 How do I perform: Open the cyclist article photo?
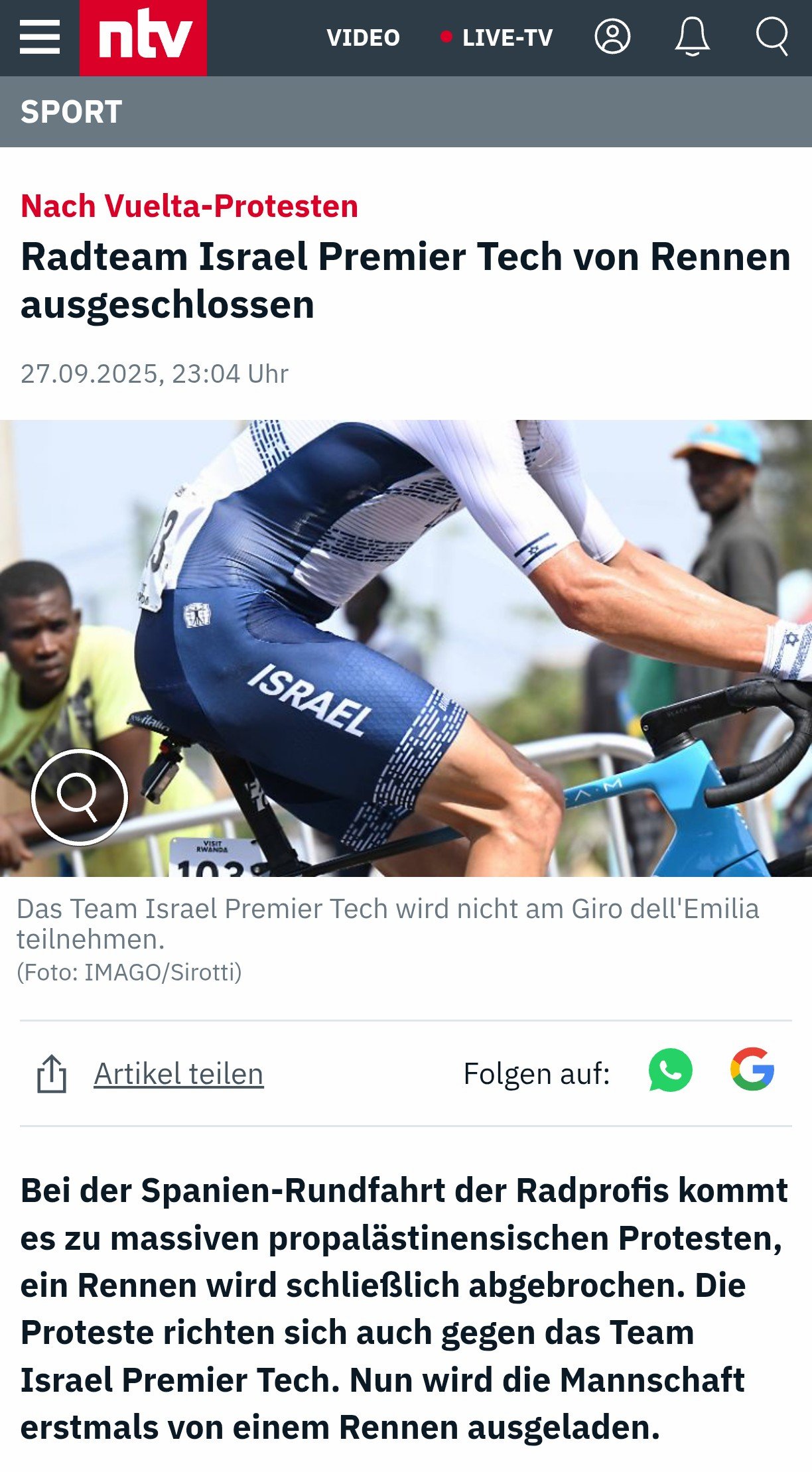pyautogui.click(x=406, y=648)
